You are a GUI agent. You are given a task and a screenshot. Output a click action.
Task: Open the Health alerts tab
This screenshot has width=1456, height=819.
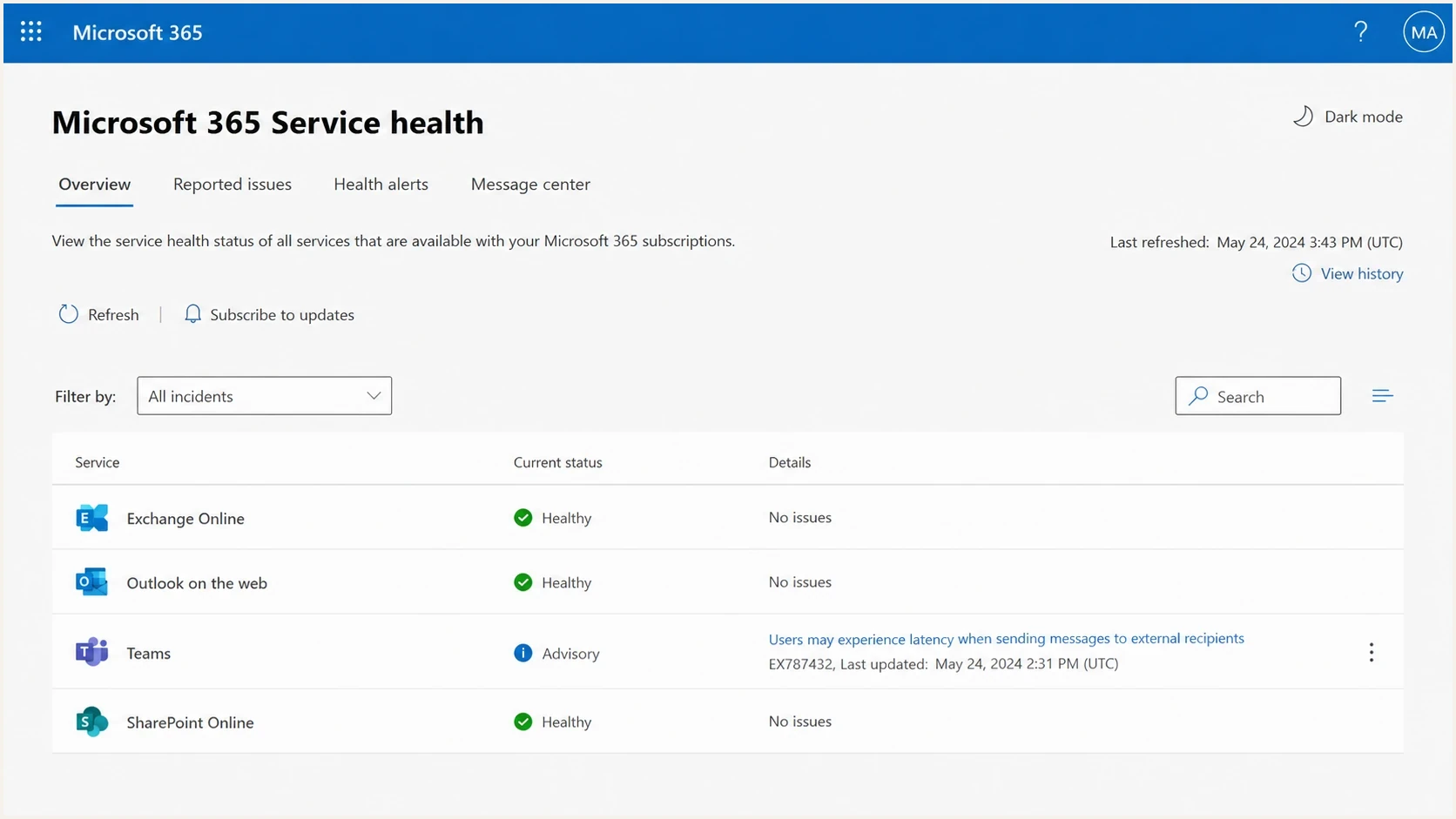(381, 185)
